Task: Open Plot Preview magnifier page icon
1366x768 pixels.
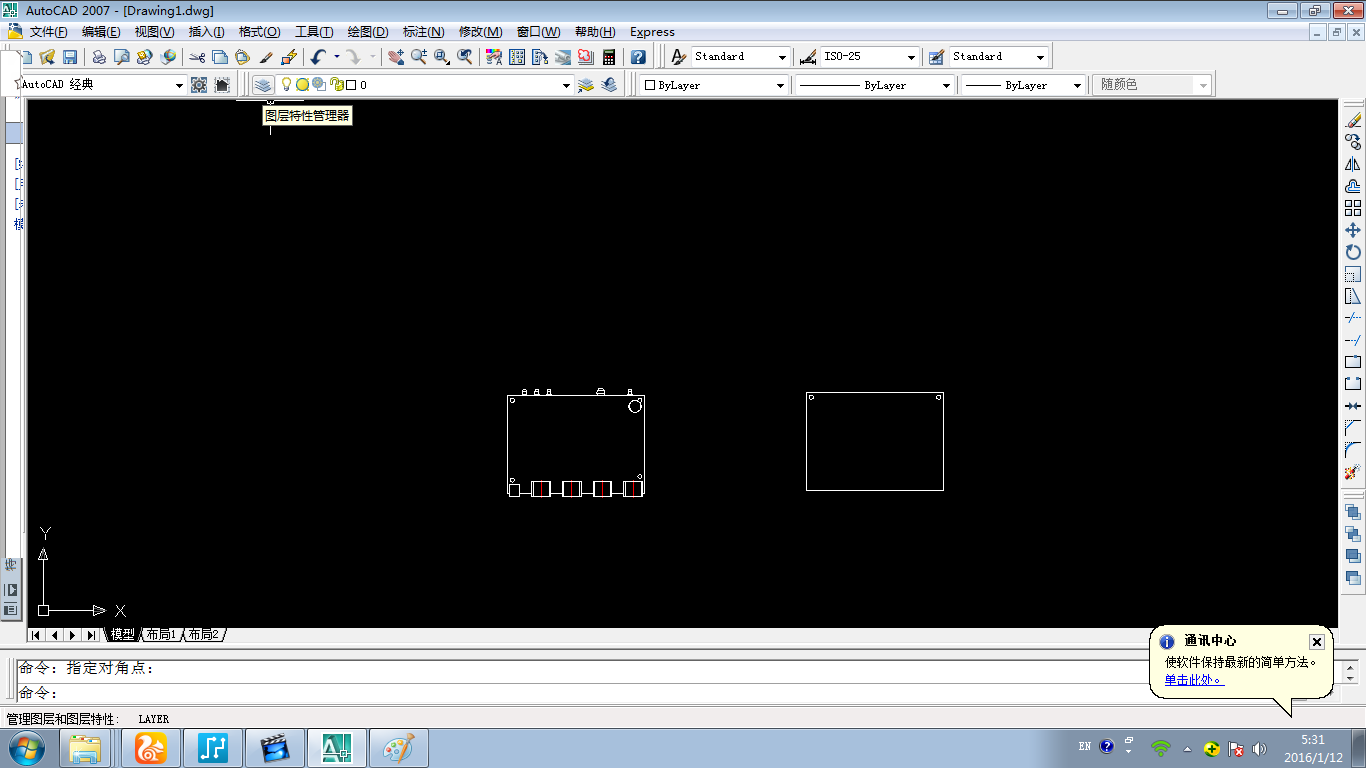Action: coord(121,57)
